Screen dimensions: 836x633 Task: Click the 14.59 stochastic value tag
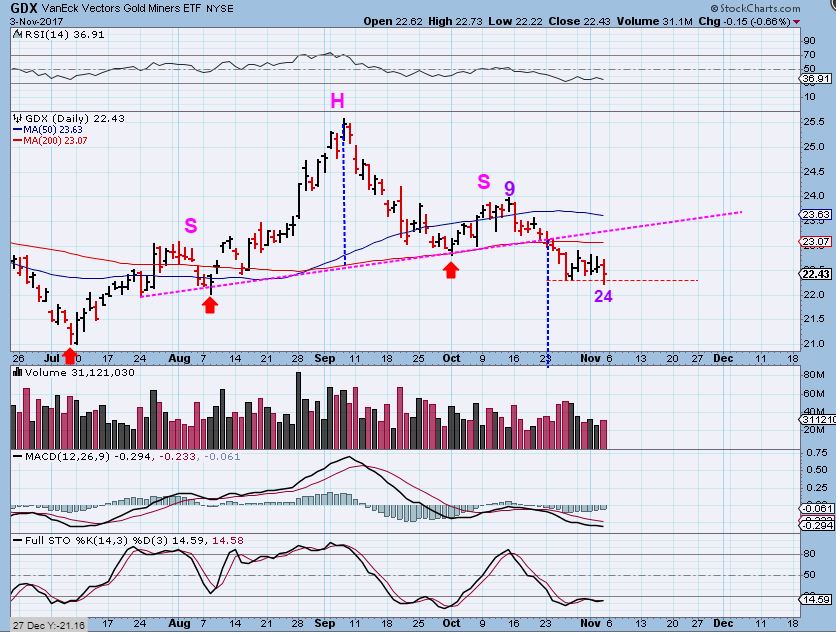(x=816, y=599)
